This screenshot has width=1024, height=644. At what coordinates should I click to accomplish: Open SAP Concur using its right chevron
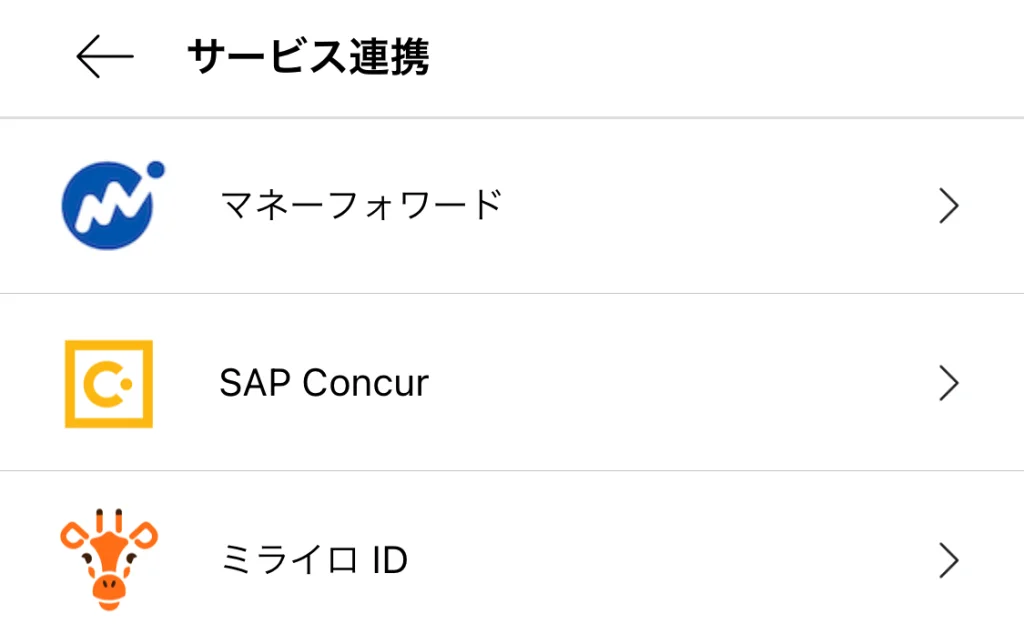[948, 383]
